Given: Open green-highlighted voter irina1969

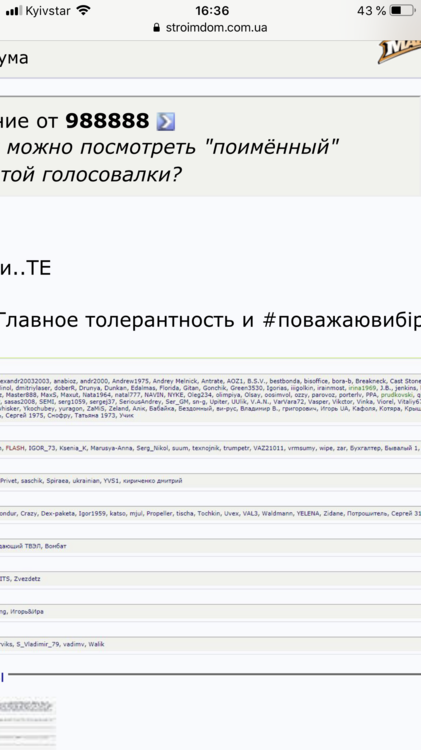Looking at the screenshot, I should coord(362,388).
